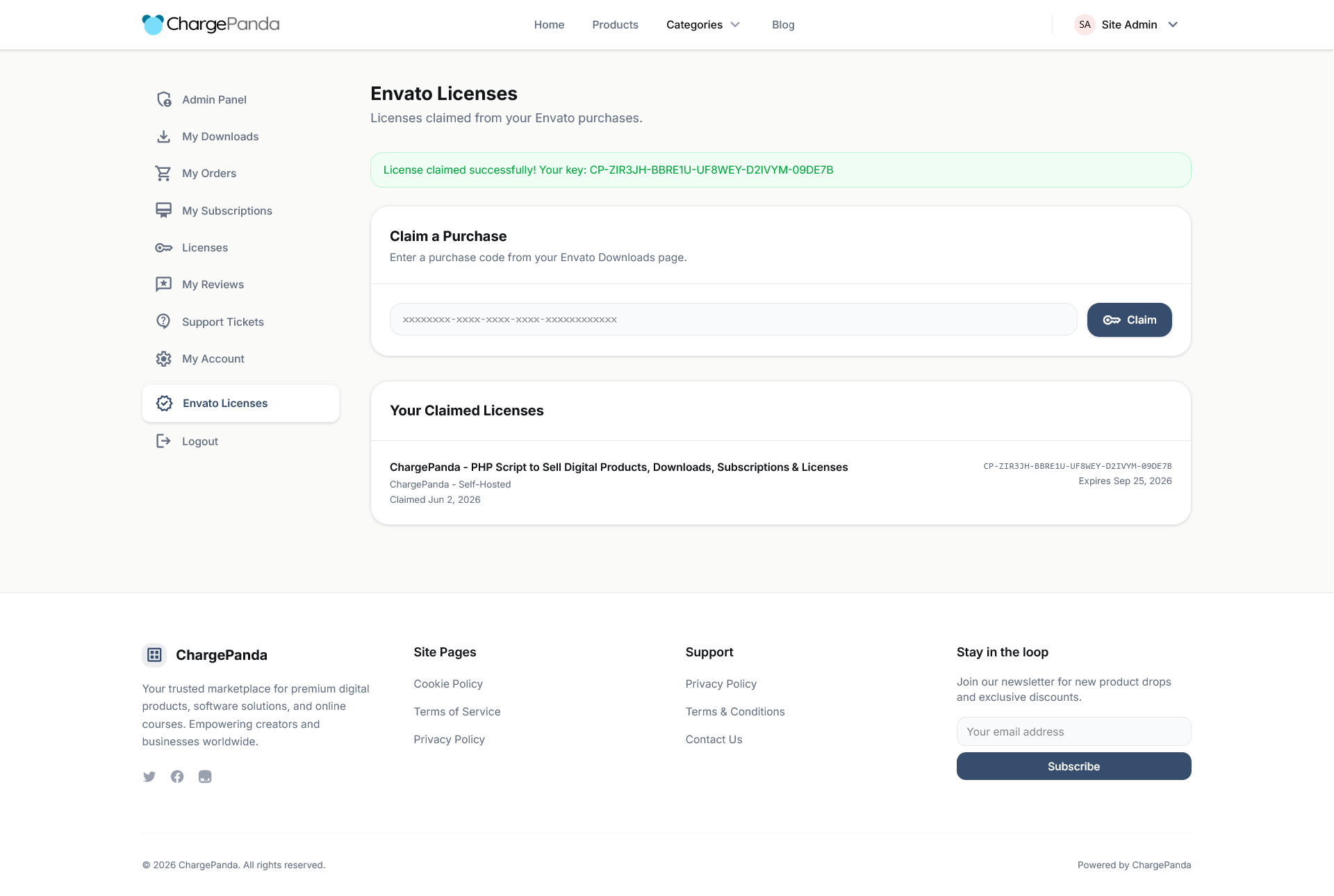Click the claimed ChargePanda PHP Script title
The width and height of the screenshot is (1334, 896).
point(618,467)
